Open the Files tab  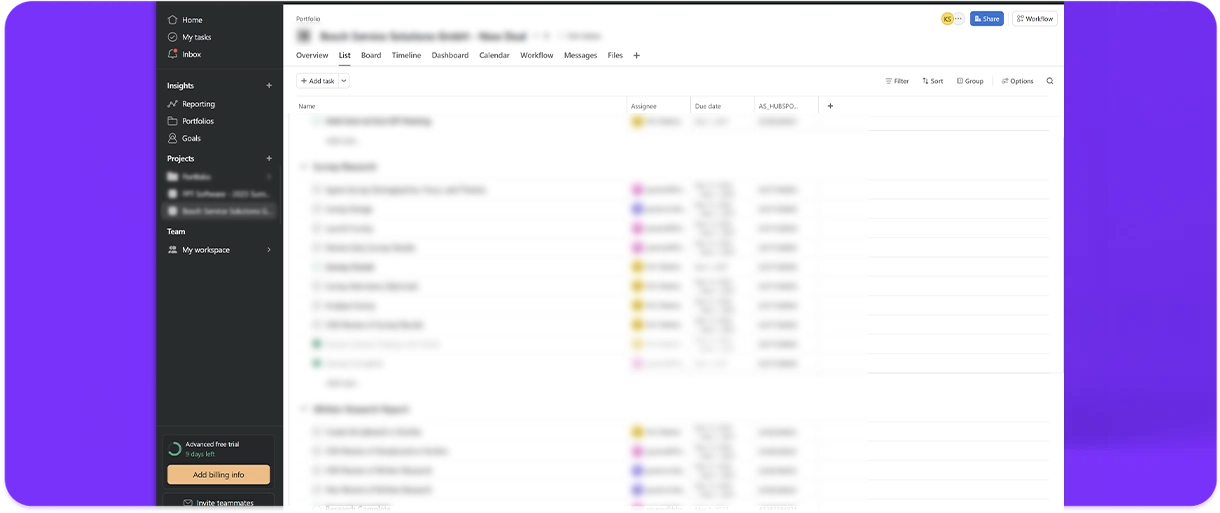pyautogui.click(x=615, y=56)
